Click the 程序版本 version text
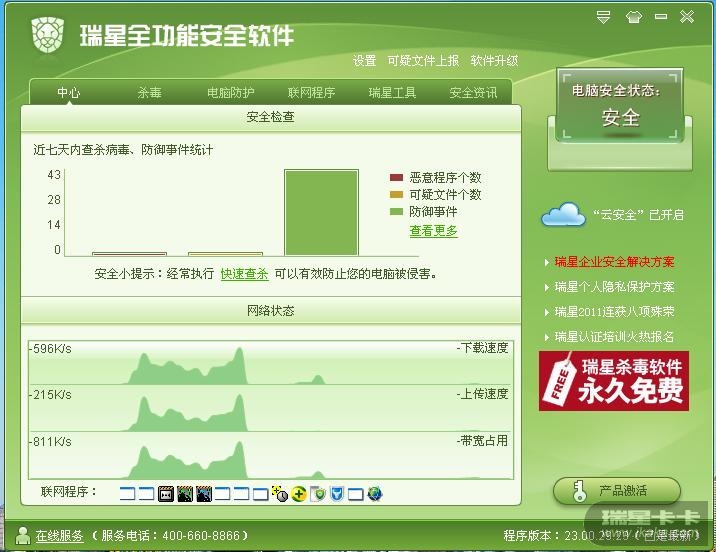Image resolution: width=716 pixels, height=552 pixels. (x=602, y=535)
